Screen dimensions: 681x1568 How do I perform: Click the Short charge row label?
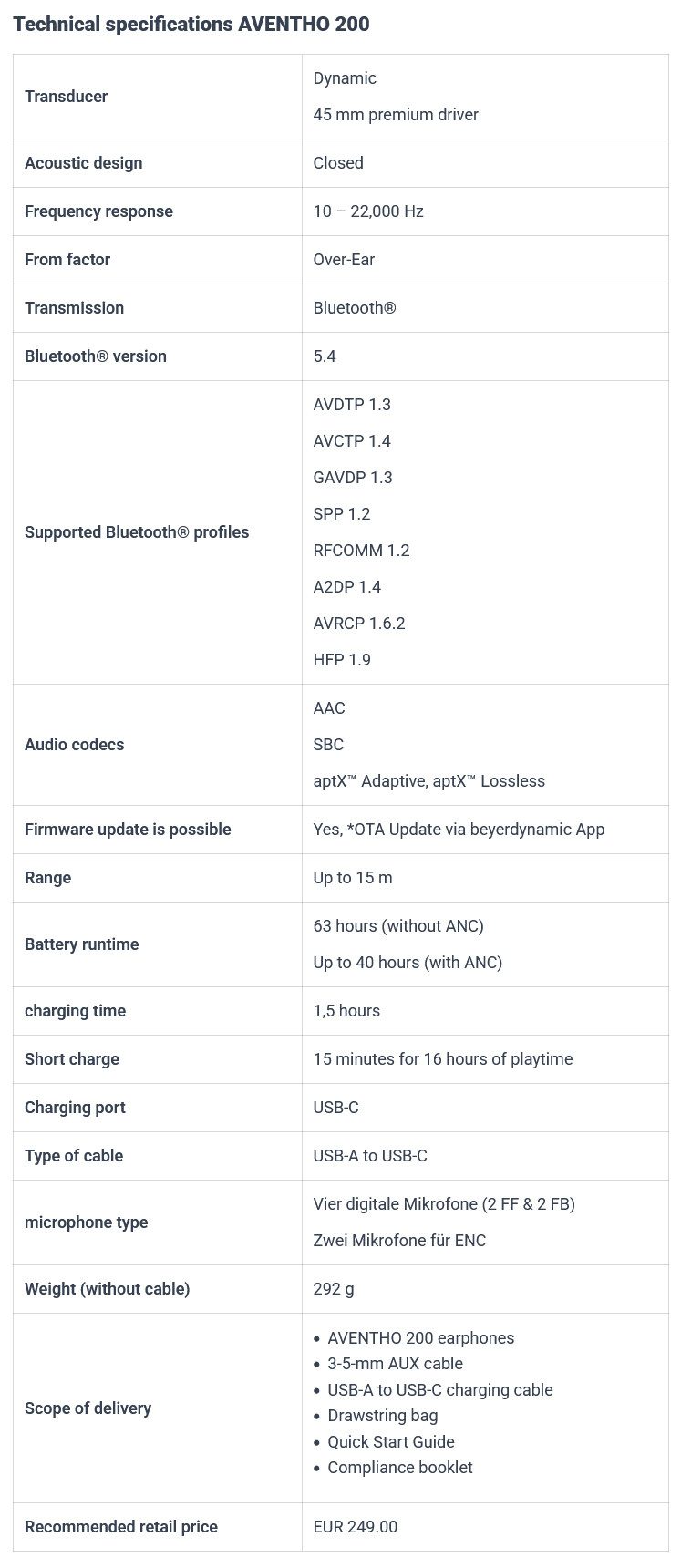(72, 1059)
